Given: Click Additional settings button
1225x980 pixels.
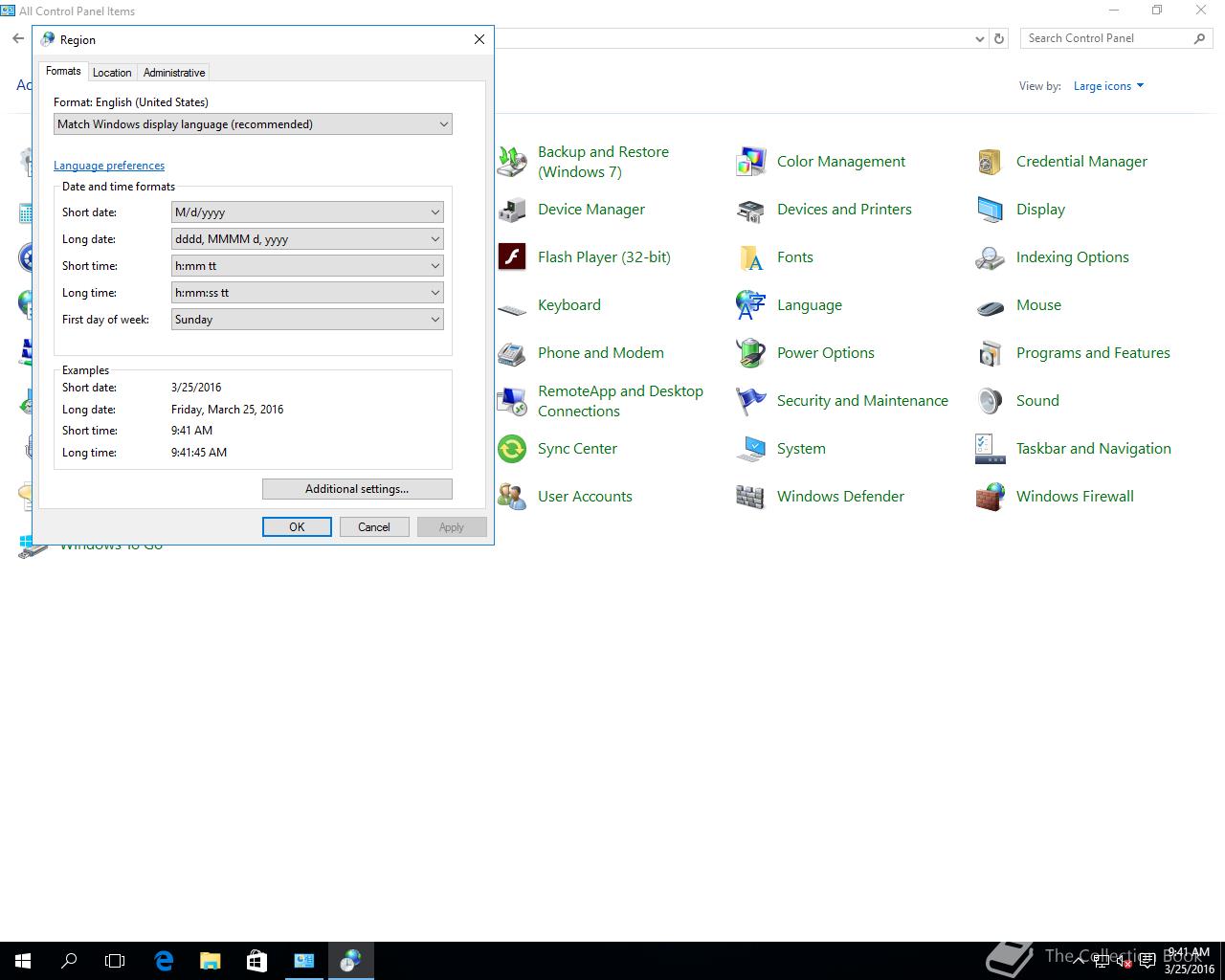Looking at the screenshot, I should click(x=357, y=489).
